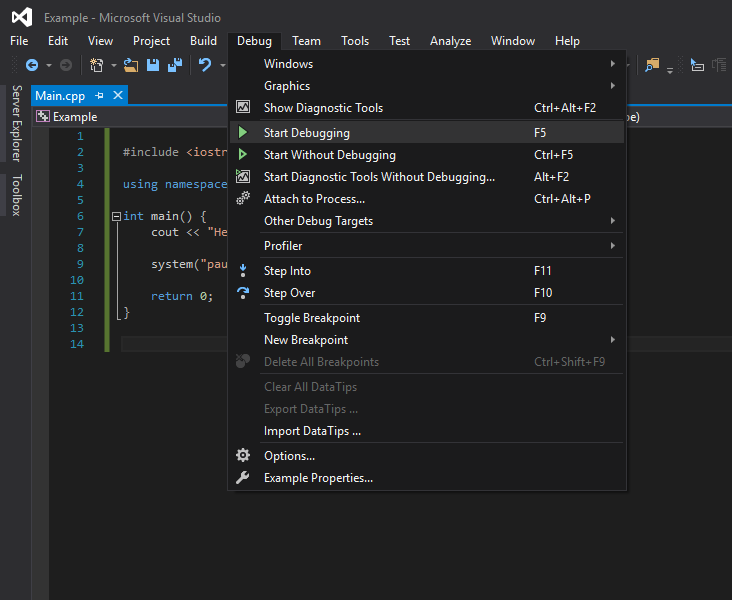Viewport: 732px width, 600px height.
Task: Click the Attach to Process gears icon
Action: pos(243,198)
